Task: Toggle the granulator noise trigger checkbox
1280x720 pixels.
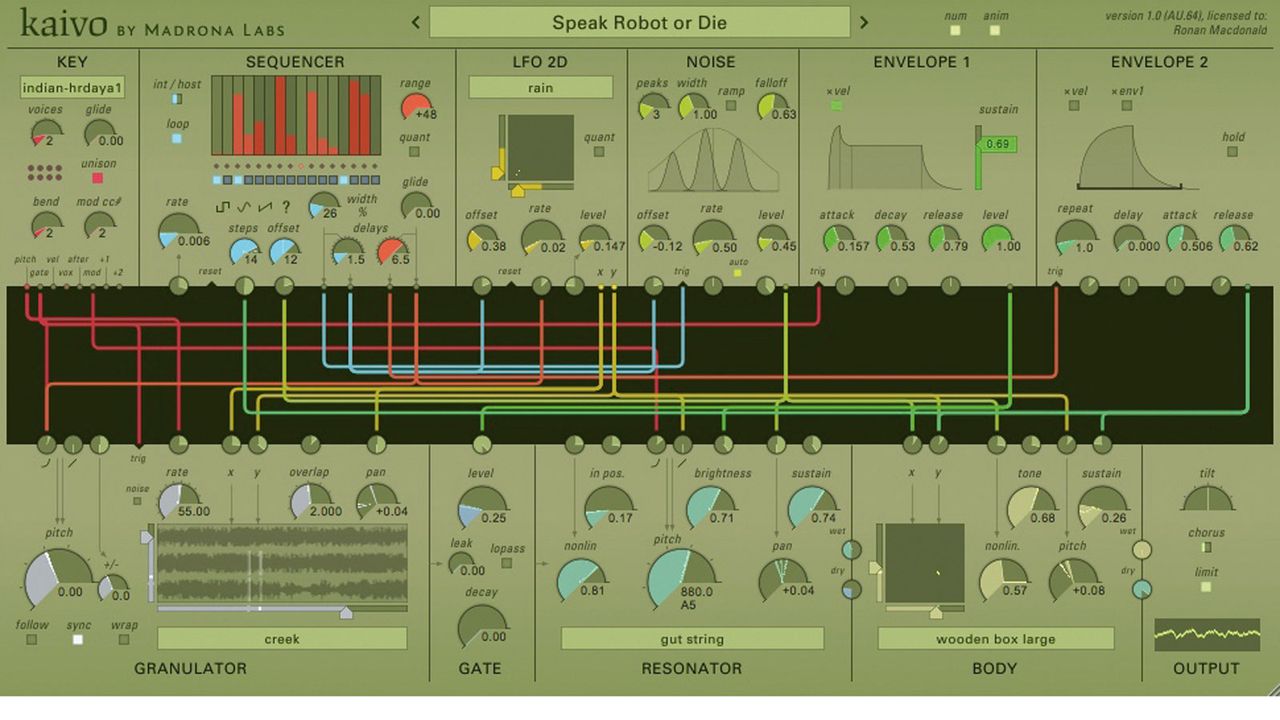Action: (138, 503)
